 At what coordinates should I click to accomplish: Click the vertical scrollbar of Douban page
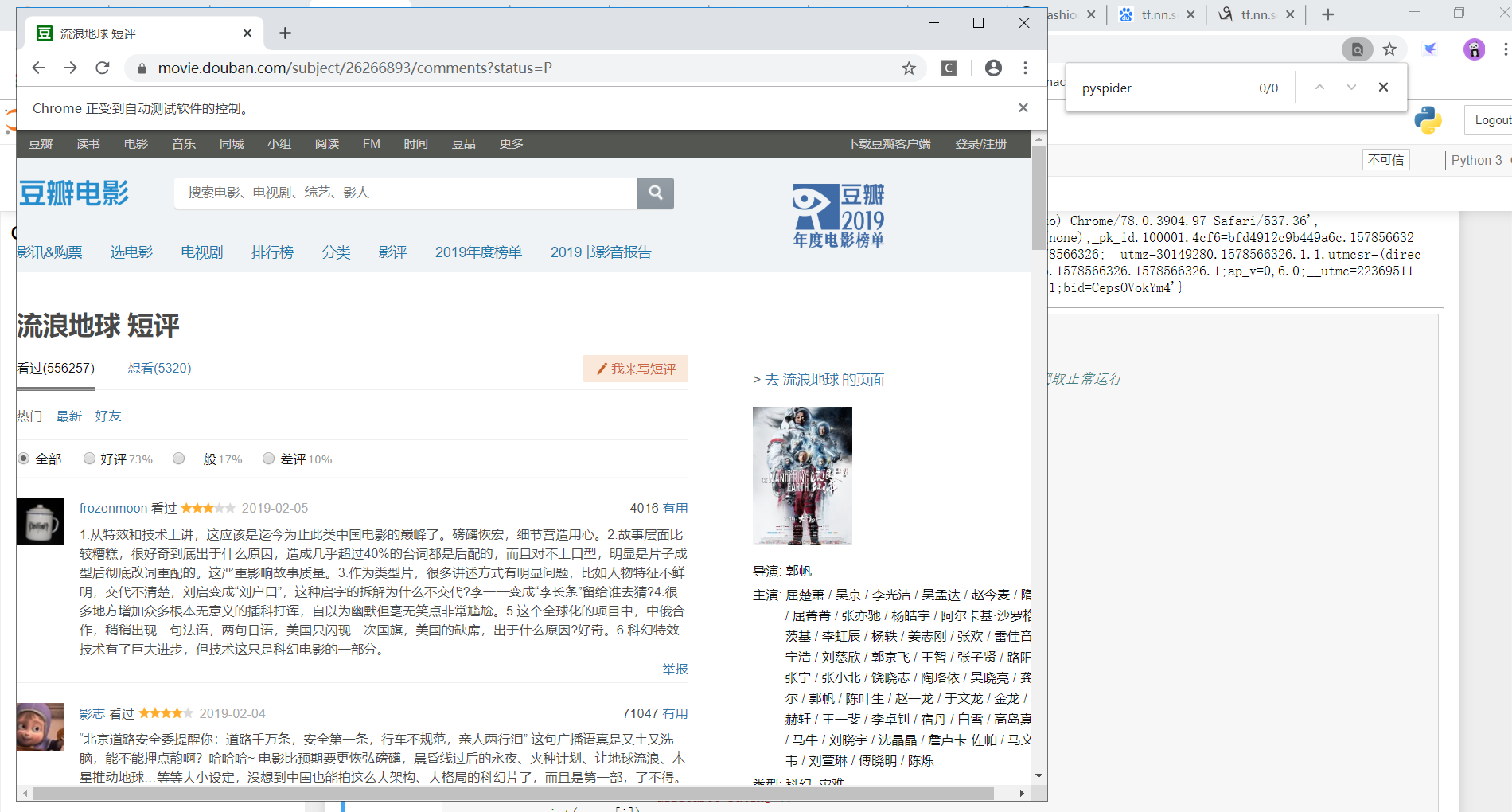click(1039, 198)
